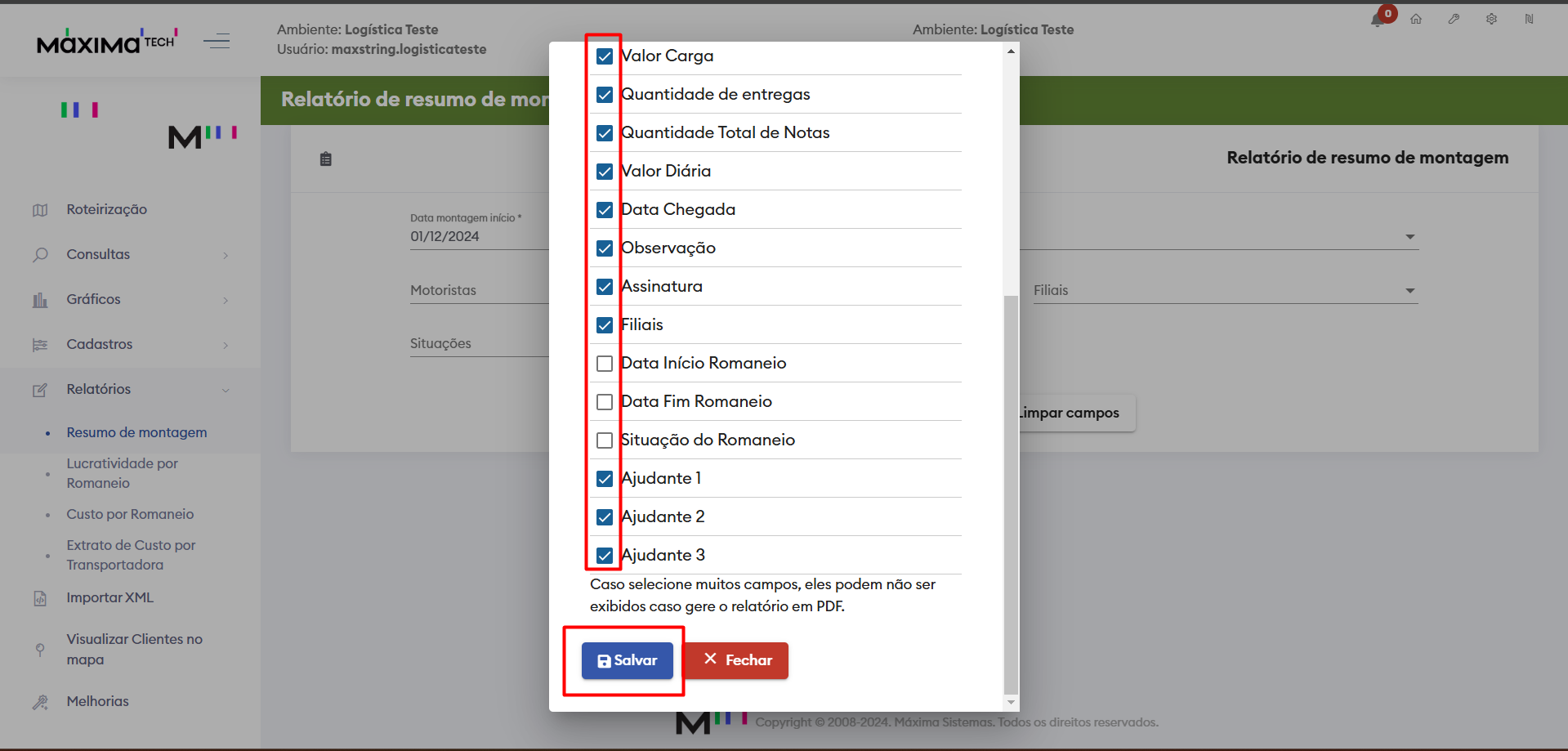Uncheck the Filiais checkbox in the dialog
The height and width of the screenshot is (751, 1568).
click(x=605, y=325)
